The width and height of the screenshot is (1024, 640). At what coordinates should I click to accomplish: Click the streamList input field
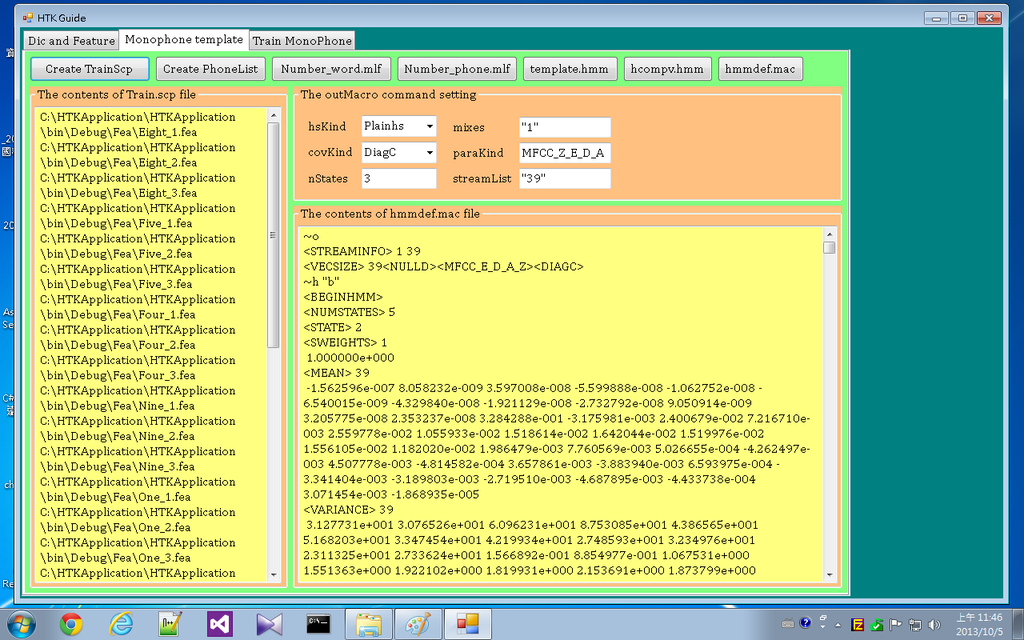coord(565,178)
